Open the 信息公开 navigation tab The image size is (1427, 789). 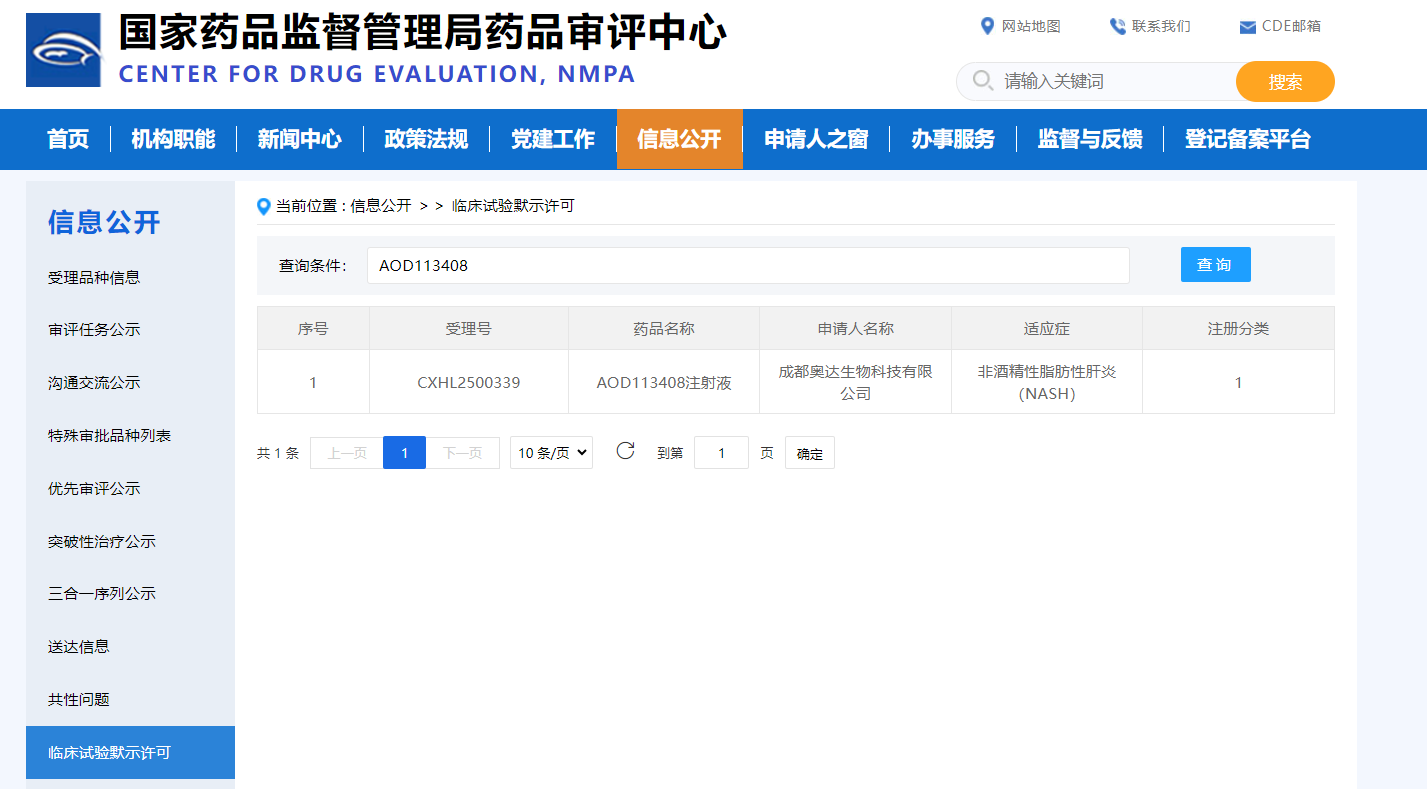[x=679, y=139]
